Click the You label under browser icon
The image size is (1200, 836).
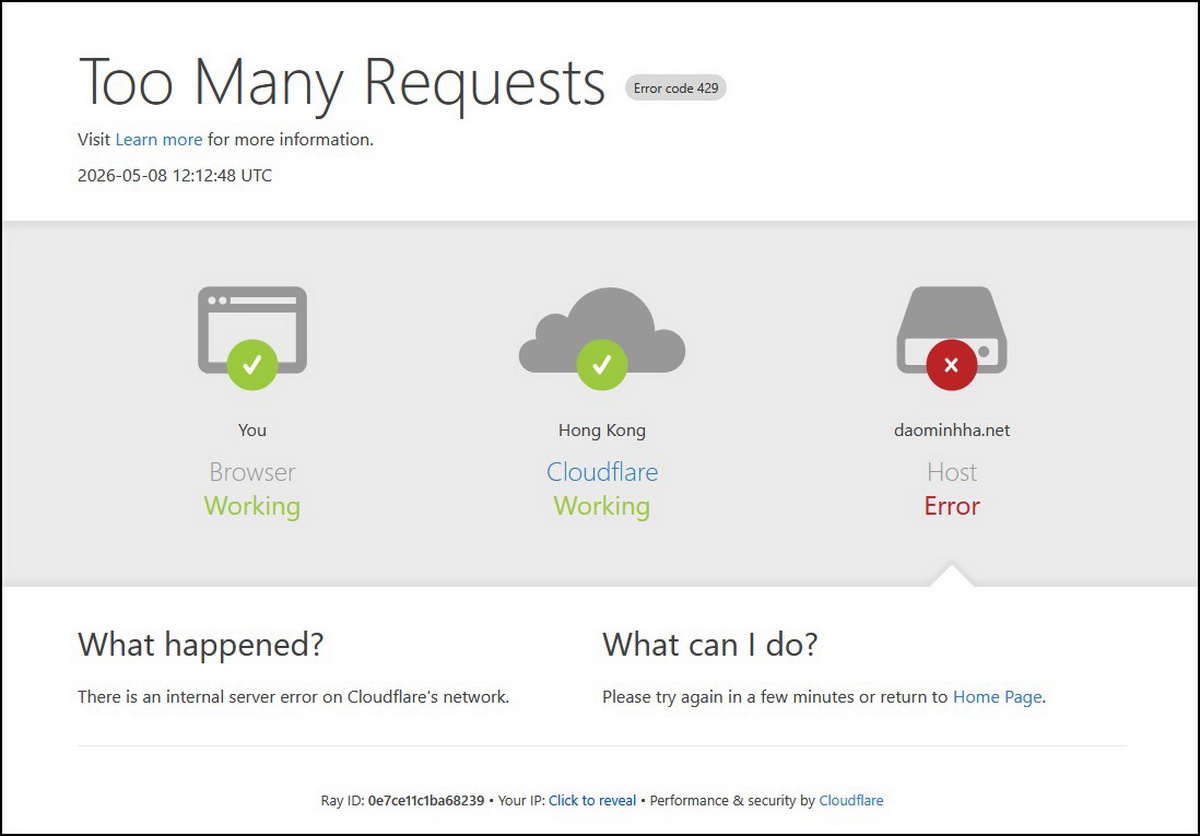click(x=252, y=430)
